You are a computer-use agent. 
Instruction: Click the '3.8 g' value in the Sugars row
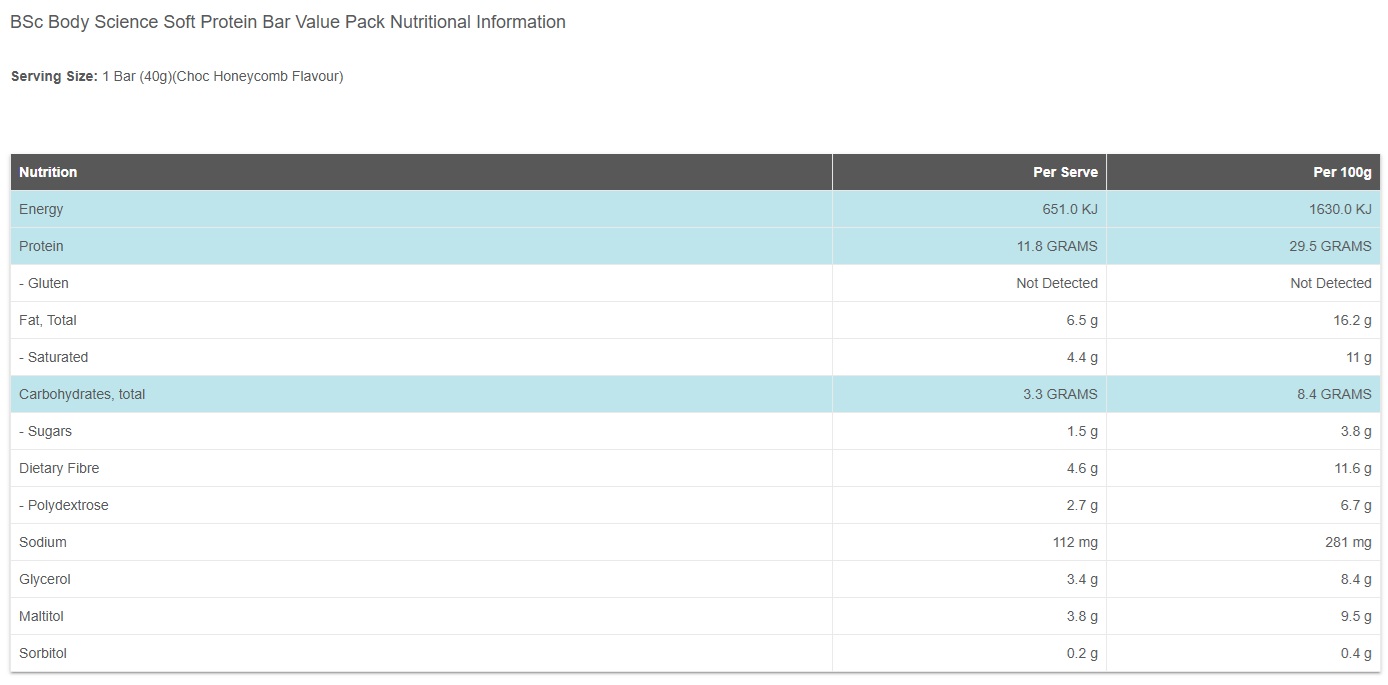[x=1356, y=431]
